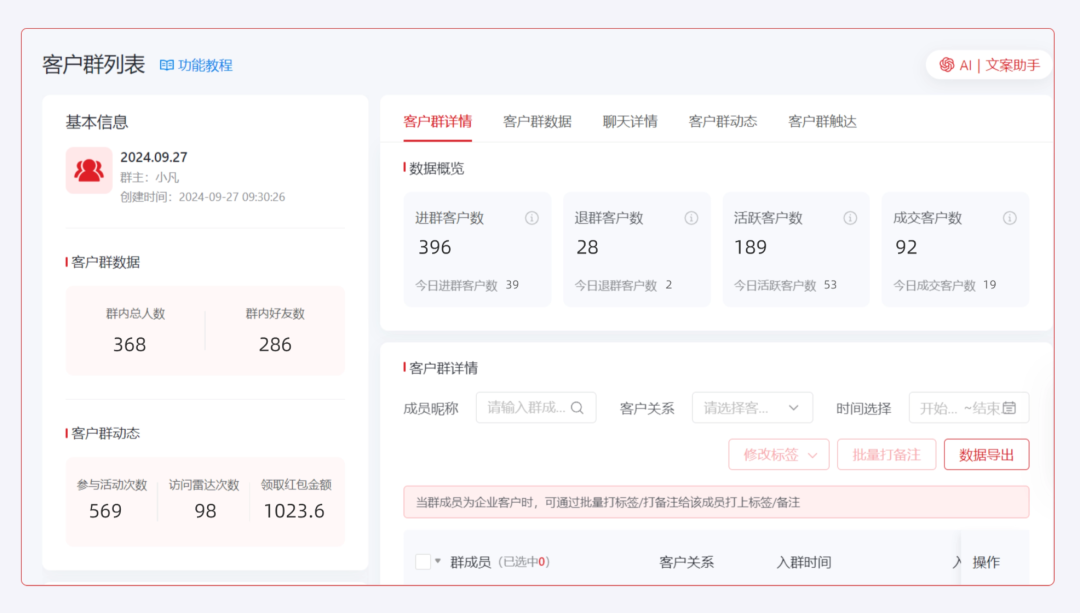Image resolution: width=1080 pixels, height=613 pixels.
Task: Expand the selection options arrow beside 群成员 checkbox
Action: (x=437, y=561)
